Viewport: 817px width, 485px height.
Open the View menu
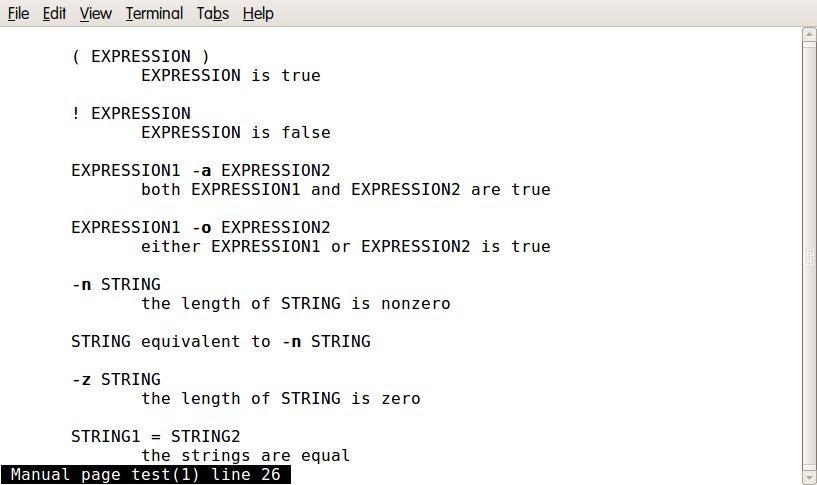click(95, 13)
